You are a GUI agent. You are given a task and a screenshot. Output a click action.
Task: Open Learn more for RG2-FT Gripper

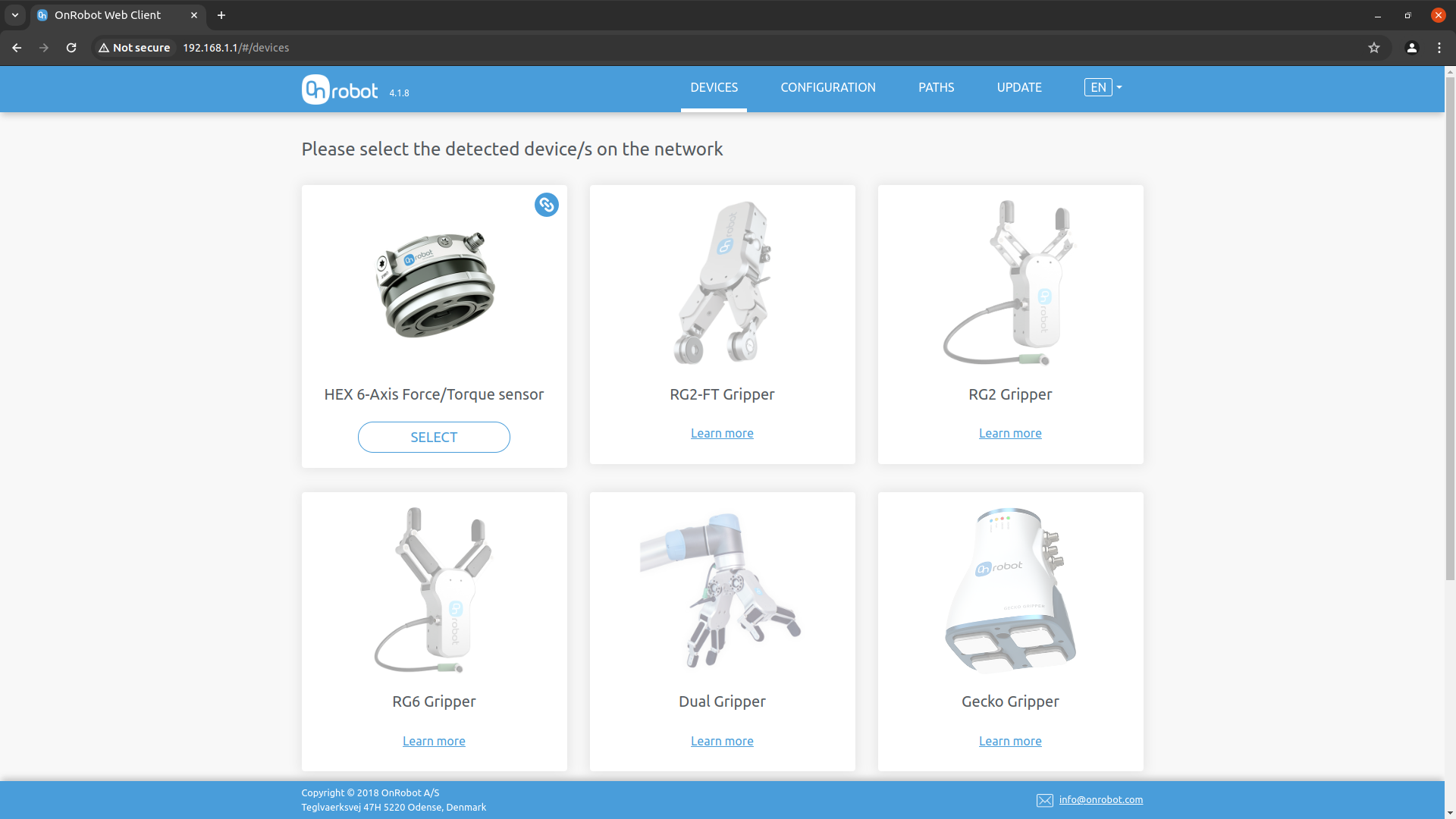pyautogui.click(x=722, y=433)
